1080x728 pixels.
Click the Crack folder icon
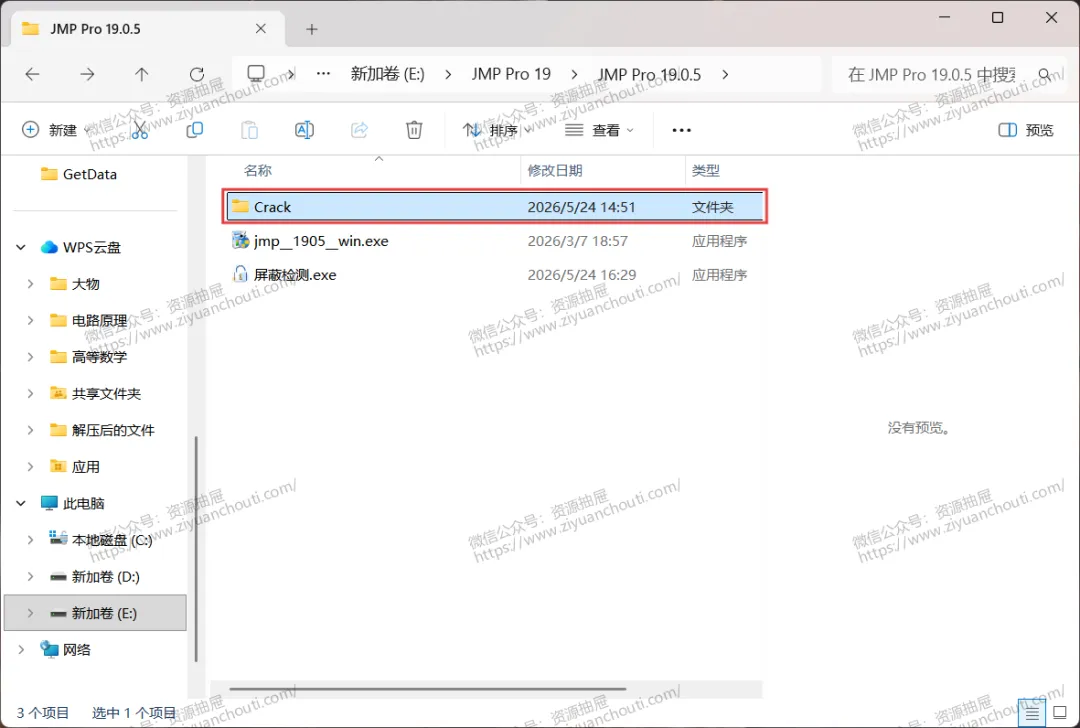240,206
